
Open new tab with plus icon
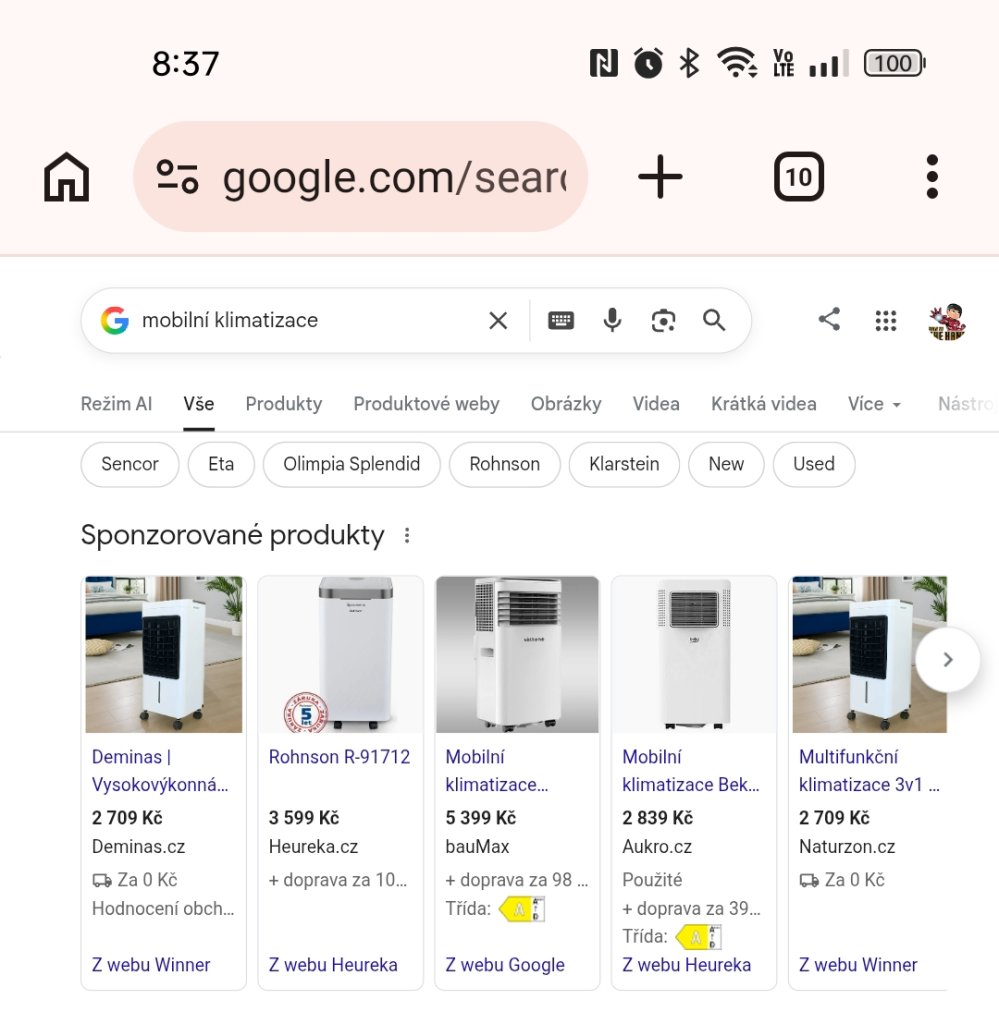point(659,176)
